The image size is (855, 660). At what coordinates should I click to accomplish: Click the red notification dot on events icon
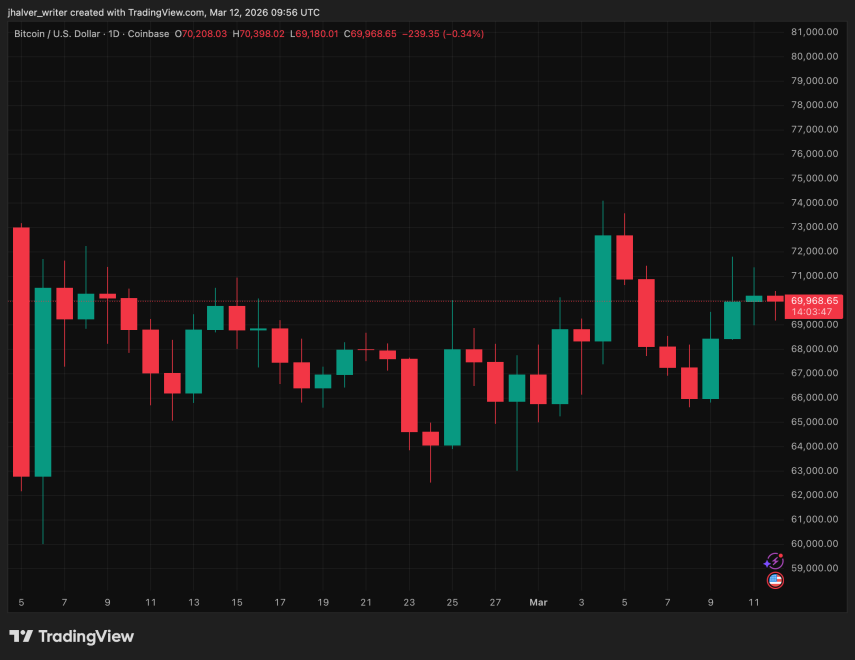pyautogui.click(x=779, y=556)
